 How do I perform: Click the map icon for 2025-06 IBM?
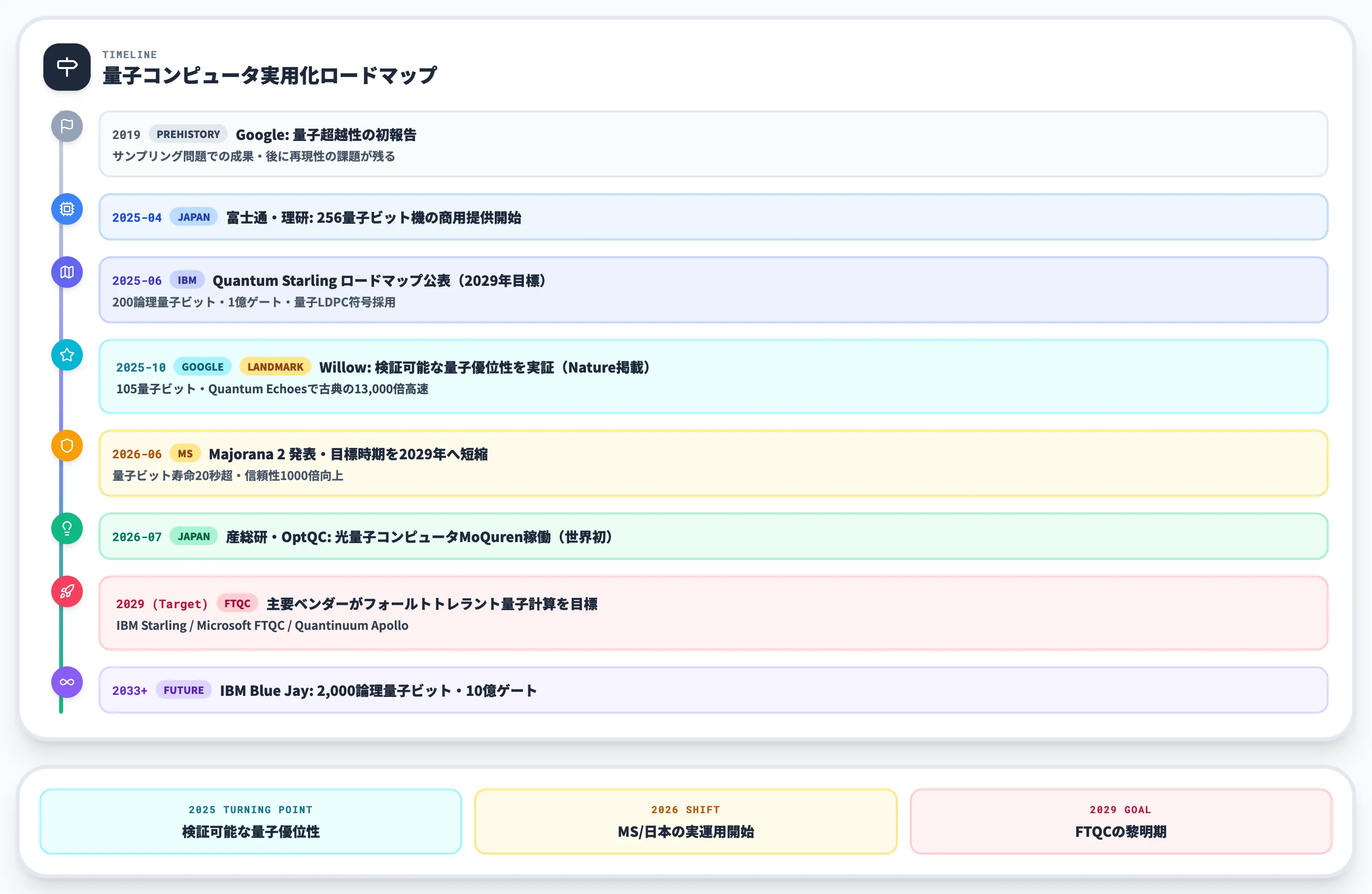(x=67, y=272)
